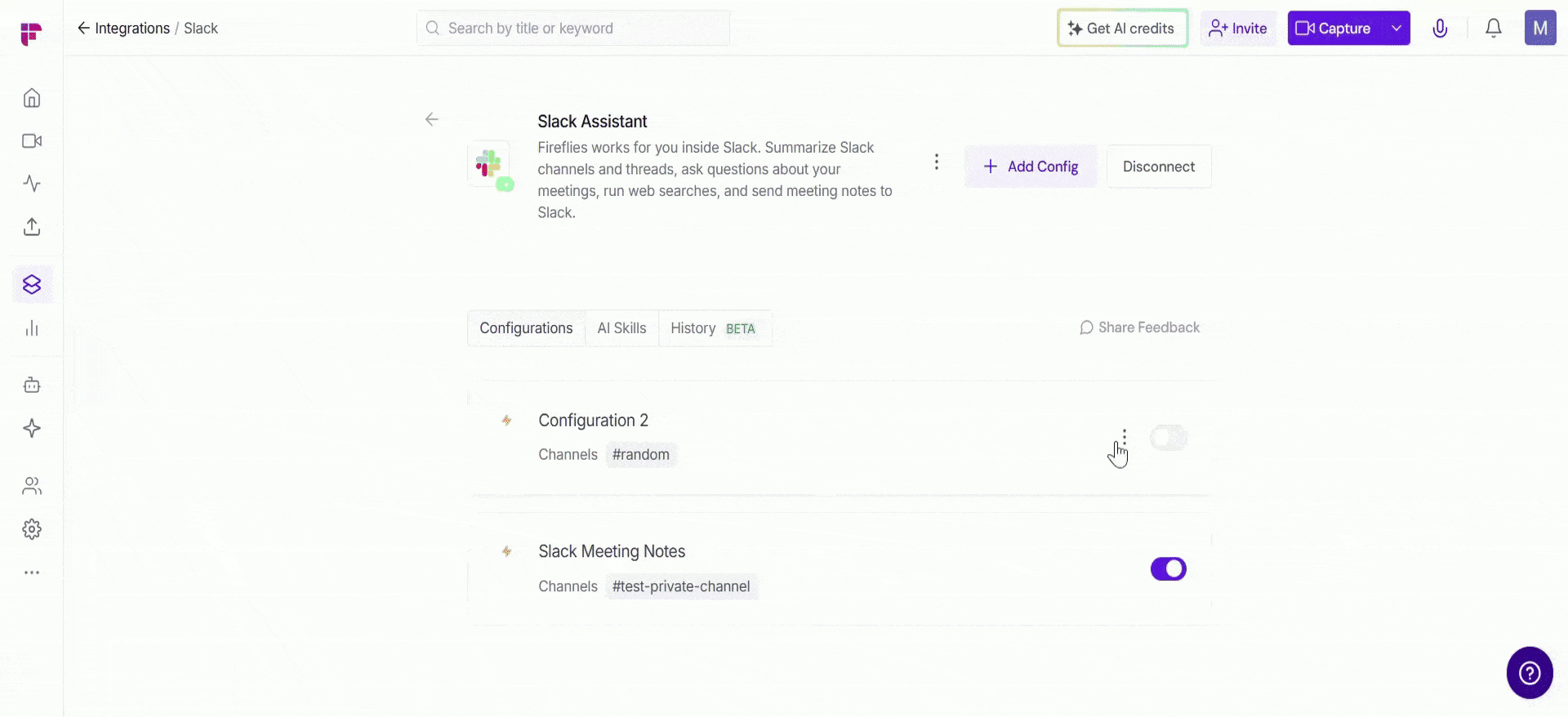Switch to the AI Skills tab
This screenshot has width=1568, height=717.
pyautogui.click(x=621, y=328)
